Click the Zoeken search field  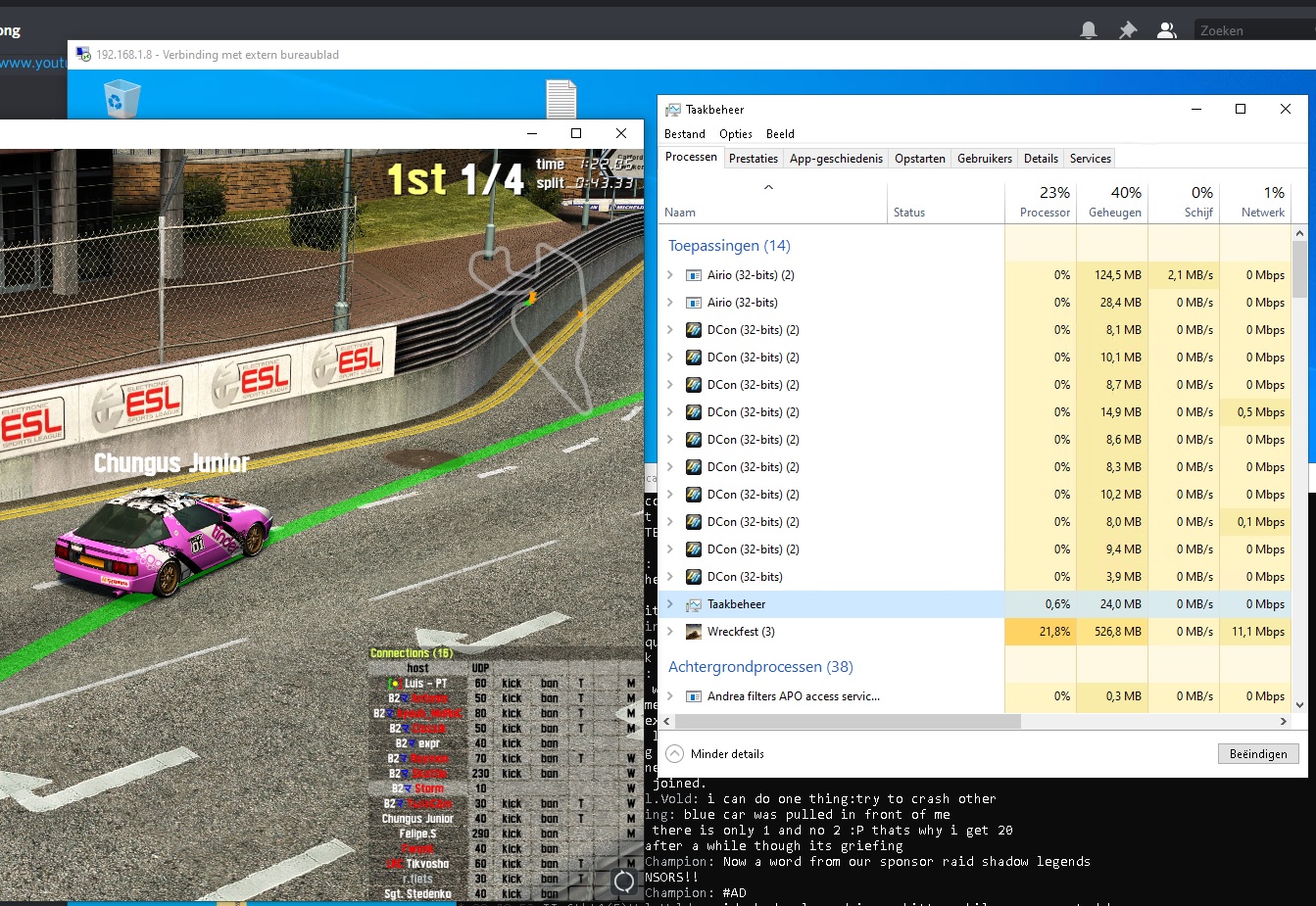[x=1254, y=30]
